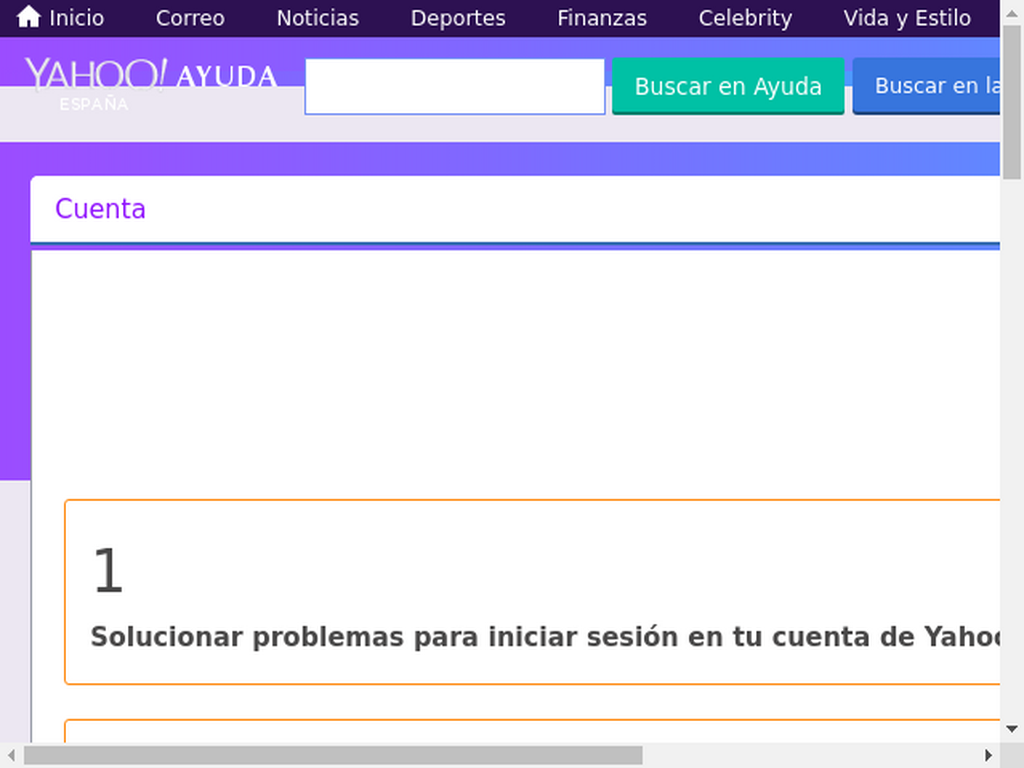Open the Deportes section
Screen dimensions: 1024x768
[x=458, y=18]
